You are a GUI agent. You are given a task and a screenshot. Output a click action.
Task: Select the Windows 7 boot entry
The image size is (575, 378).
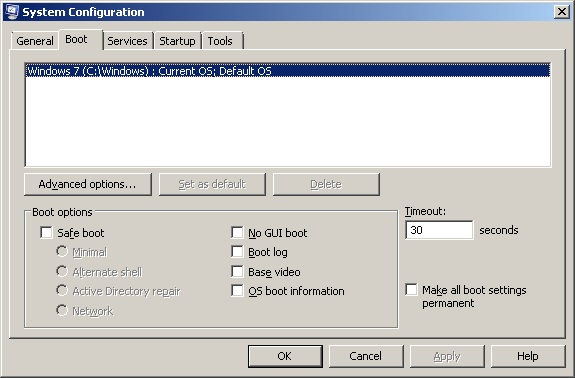[288, 71]
